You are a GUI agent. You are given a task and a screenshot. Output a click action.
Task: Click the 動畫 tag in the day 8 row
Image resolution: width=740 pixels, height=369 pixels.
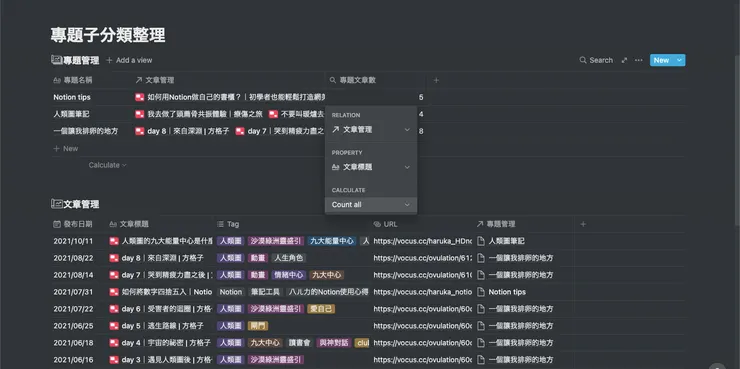pyautogui.click(x=258, y=258)
